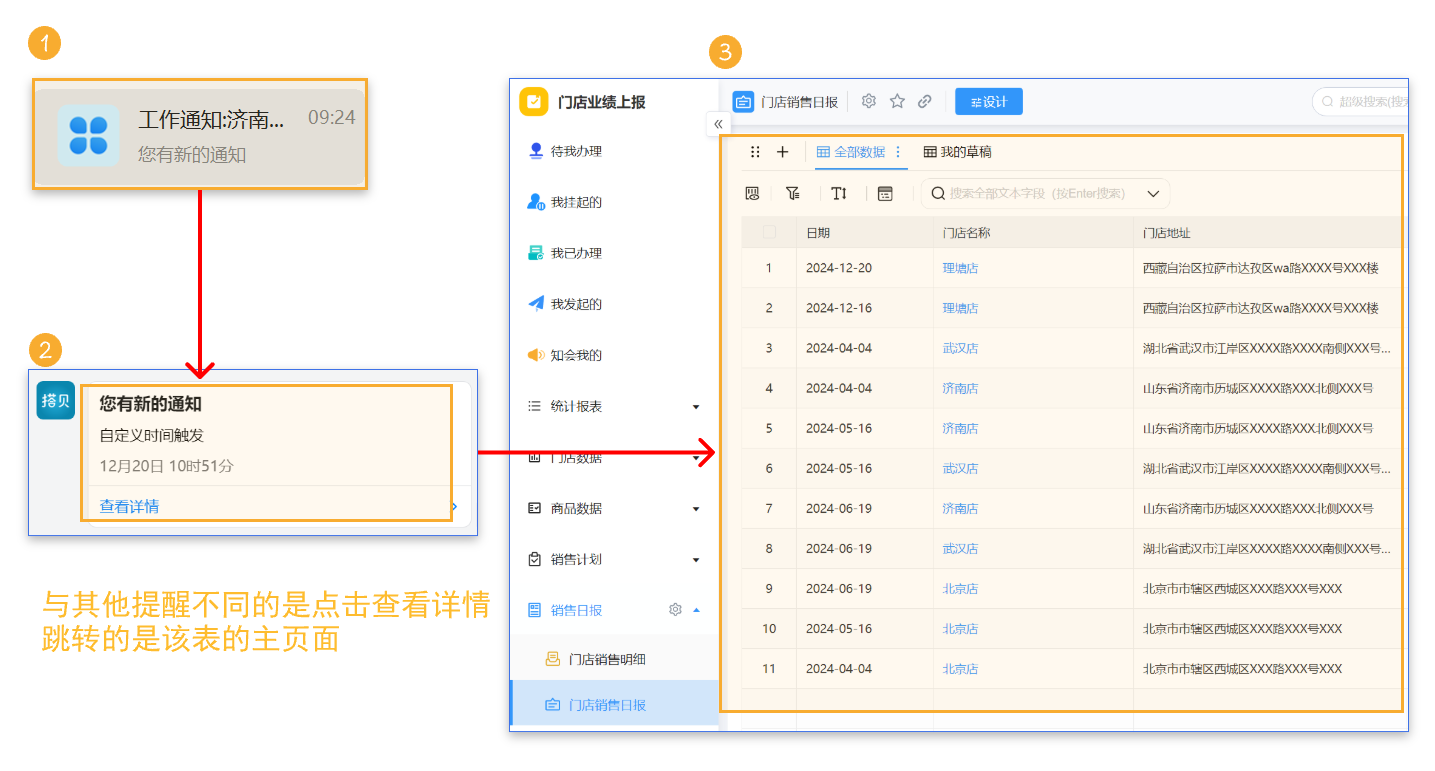Viewport: 1435px width, 771px height.
Task: Open the filter tool above the table
Action: 793,193
